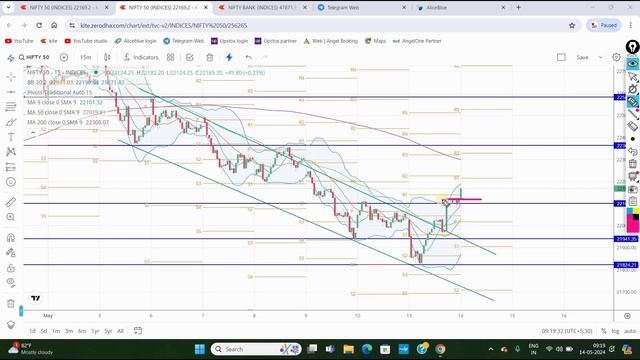The height and width of the screenshot is (360, 640).
Task: Toggle log scale
Action: pos(615,331)
